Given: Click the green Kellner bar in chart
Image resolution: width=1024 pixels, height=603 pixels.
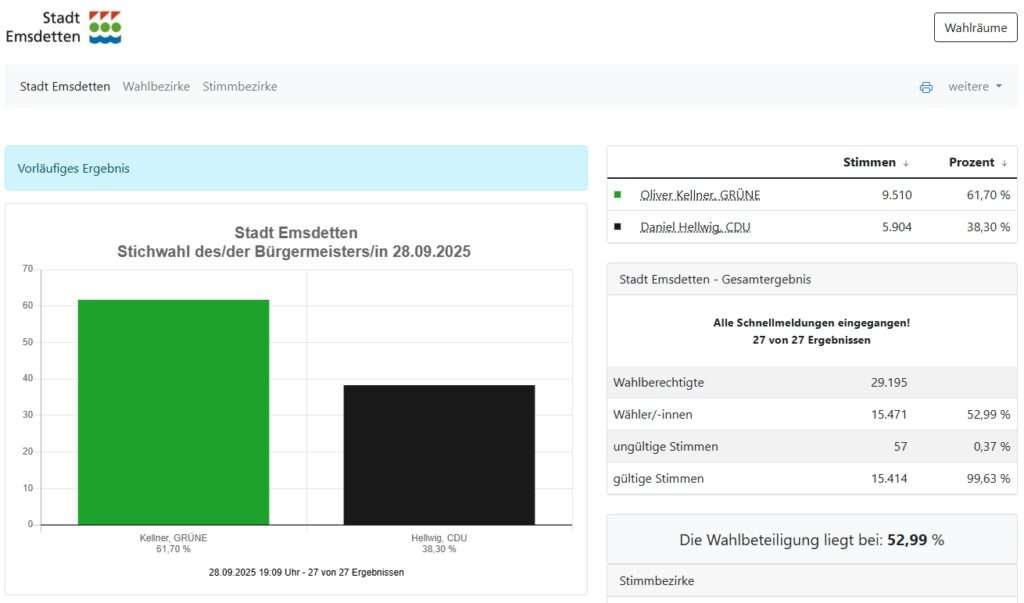Looking at the screenshot, I should [x=173, y=412].
